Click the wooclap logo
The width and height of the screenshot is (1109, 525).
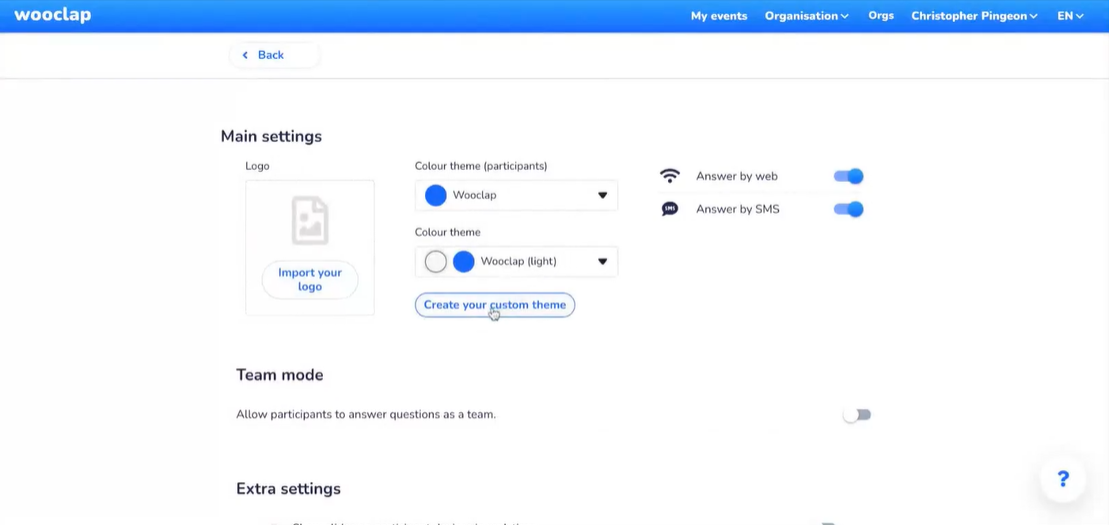point(52,15)
